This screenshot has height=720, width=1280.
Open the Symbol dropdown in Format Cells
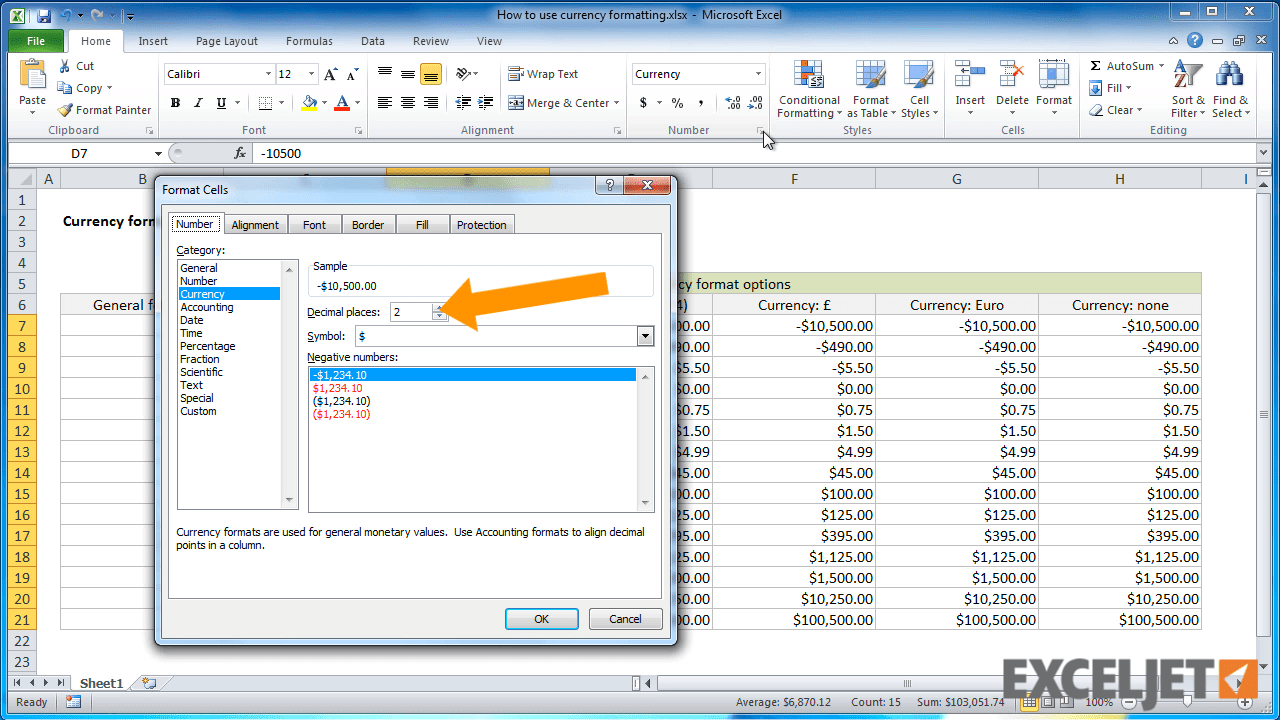point(645,336)
